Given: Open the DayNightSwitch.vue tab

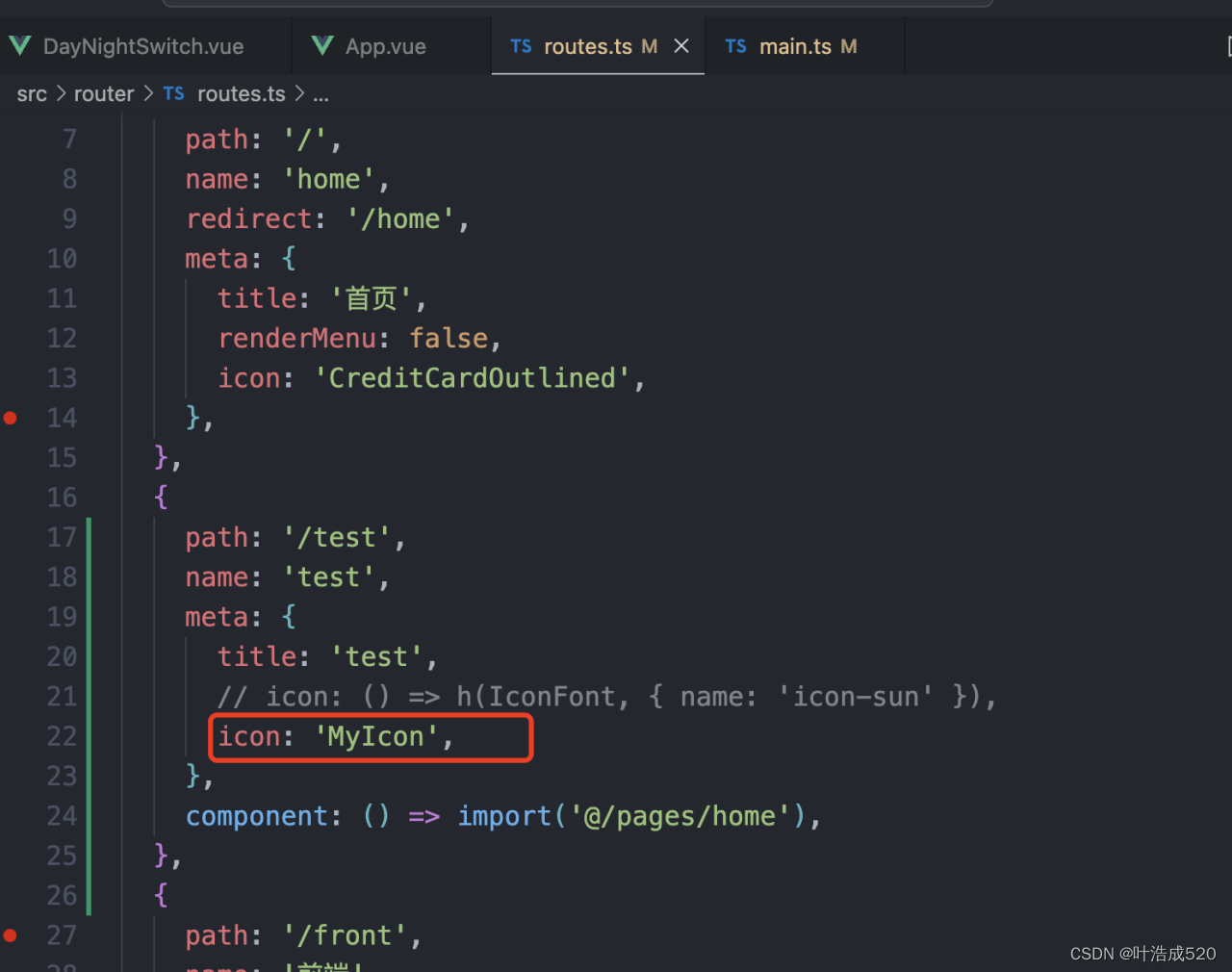Looking at the screenshot, I should pos(144,46).
